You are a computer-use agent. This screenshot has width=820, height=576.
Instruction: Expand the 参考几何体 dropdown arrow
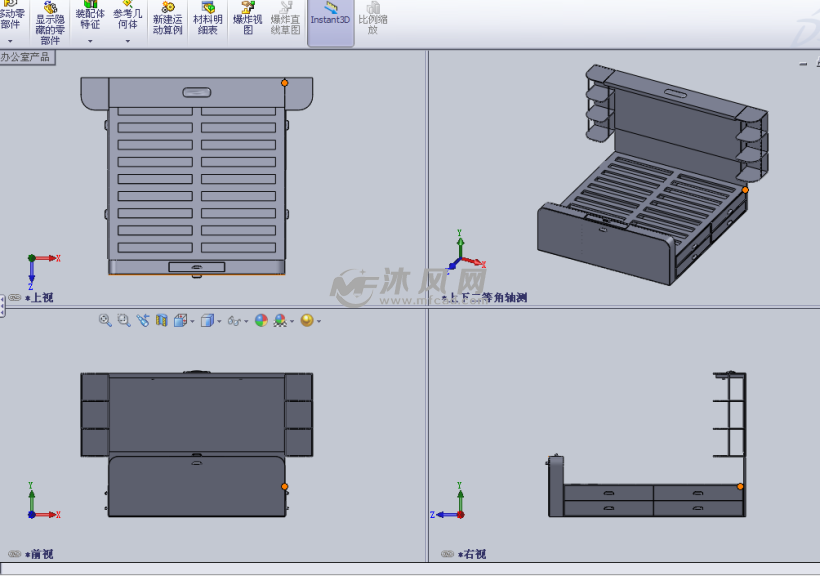pos(127,41)
